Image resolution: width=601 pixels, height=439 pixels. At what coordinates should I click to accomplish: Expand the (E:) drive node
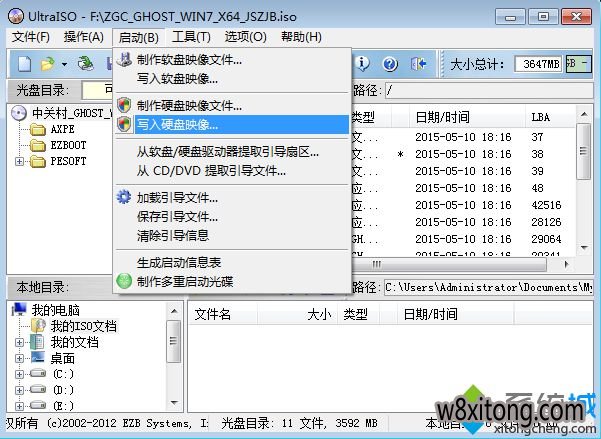coord(19,406)
